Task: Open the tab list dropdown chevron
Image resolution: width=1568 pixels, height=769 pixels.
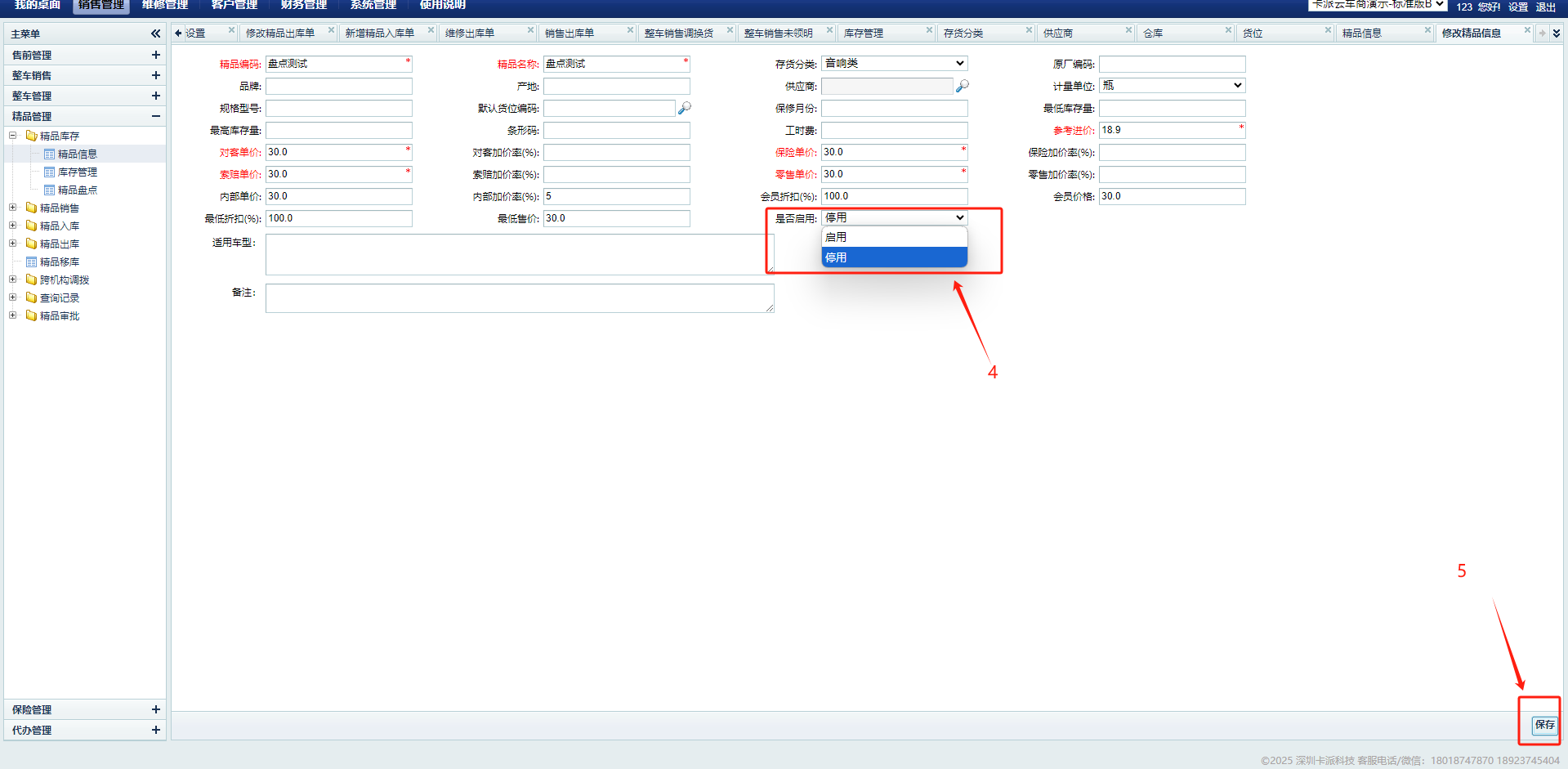Action: [1556, 34]
